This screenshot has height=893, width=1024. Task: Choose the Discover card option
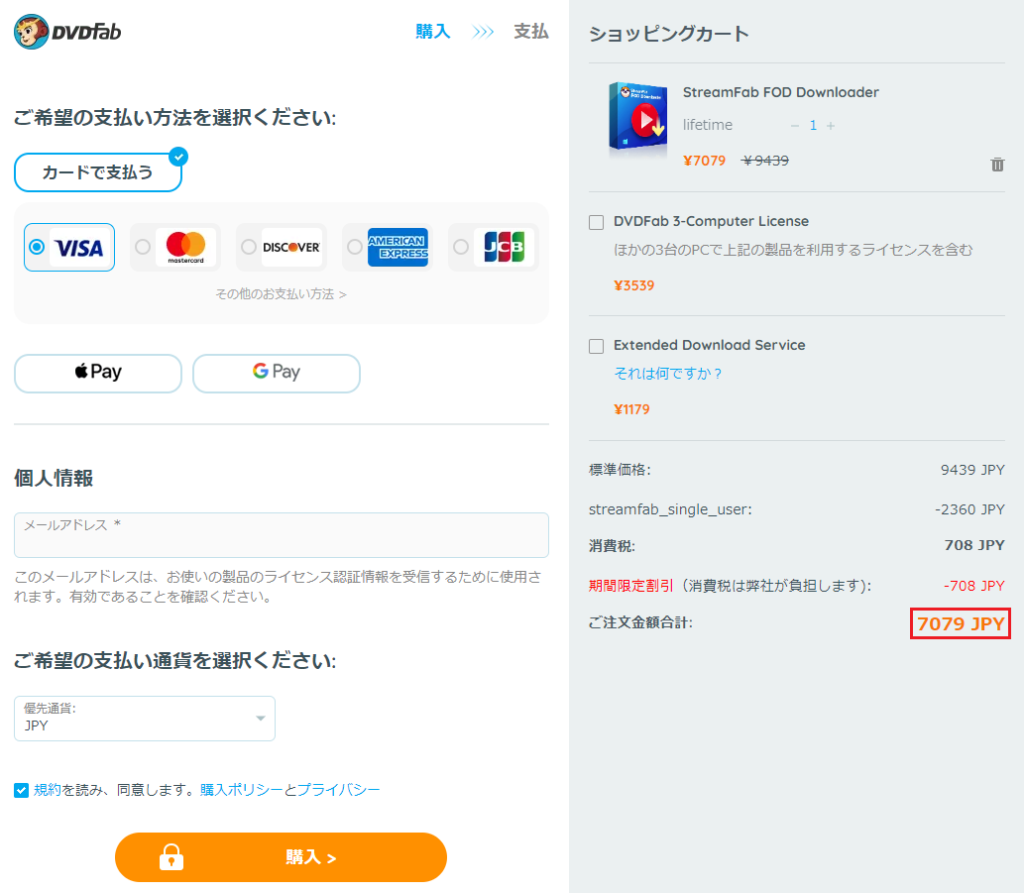[x=281, y=247]
